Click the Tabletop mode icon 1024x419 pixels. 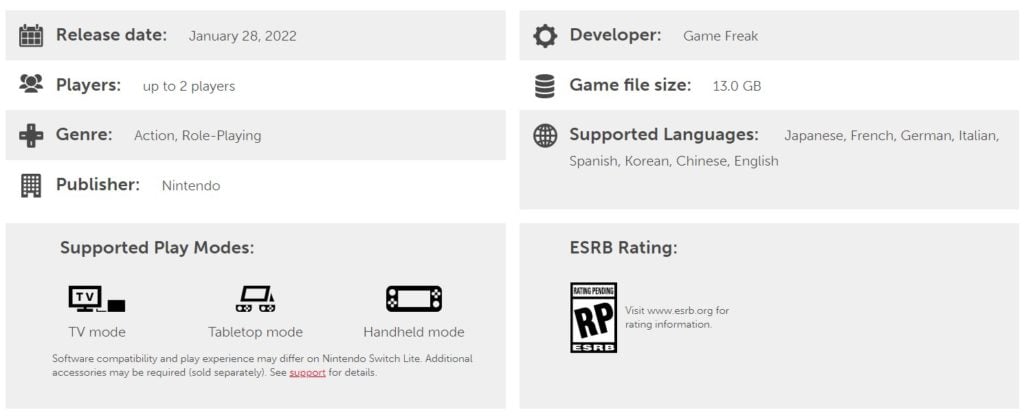pyautogui.click(x=255, y=299)
